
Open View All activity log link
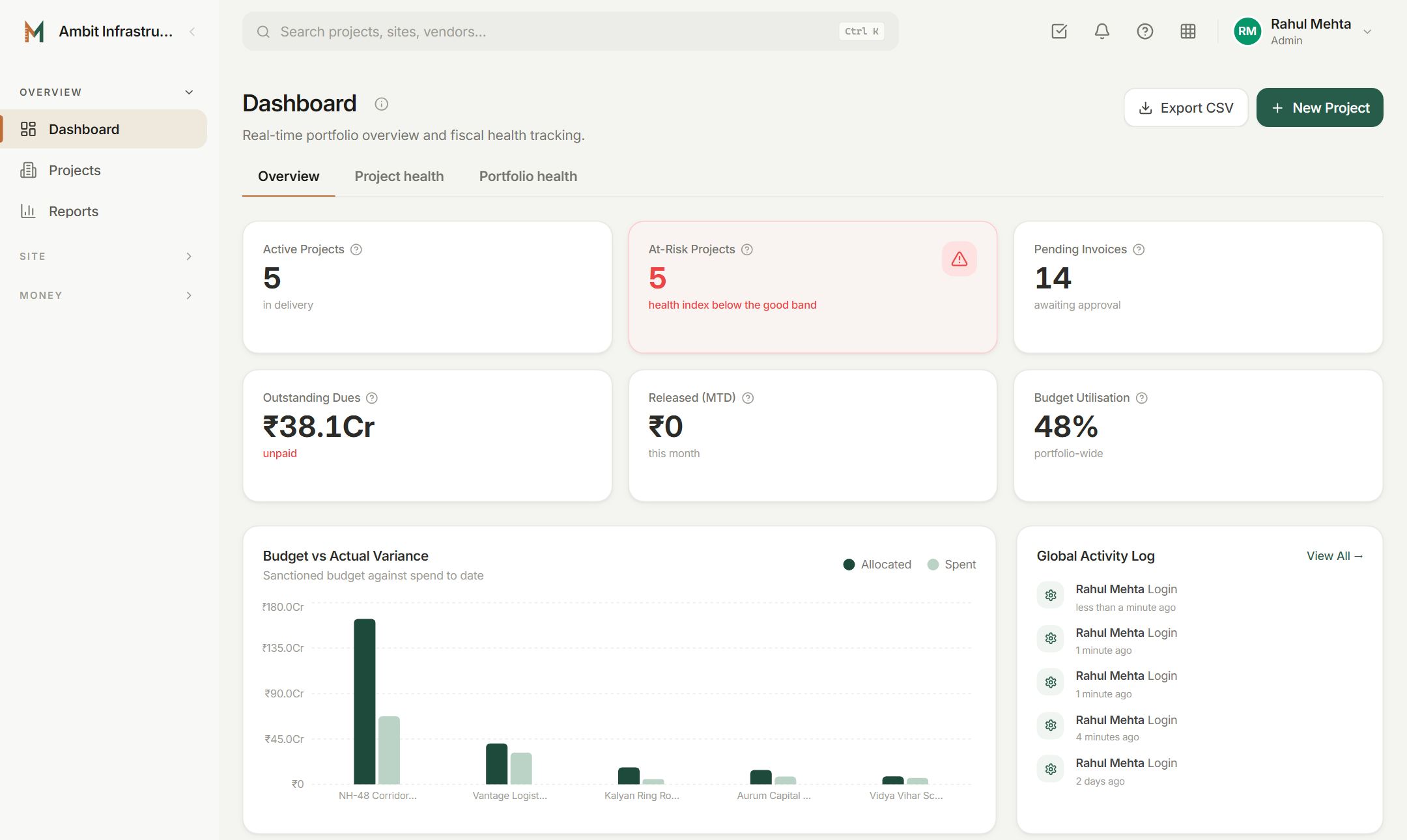point(1335,556)
